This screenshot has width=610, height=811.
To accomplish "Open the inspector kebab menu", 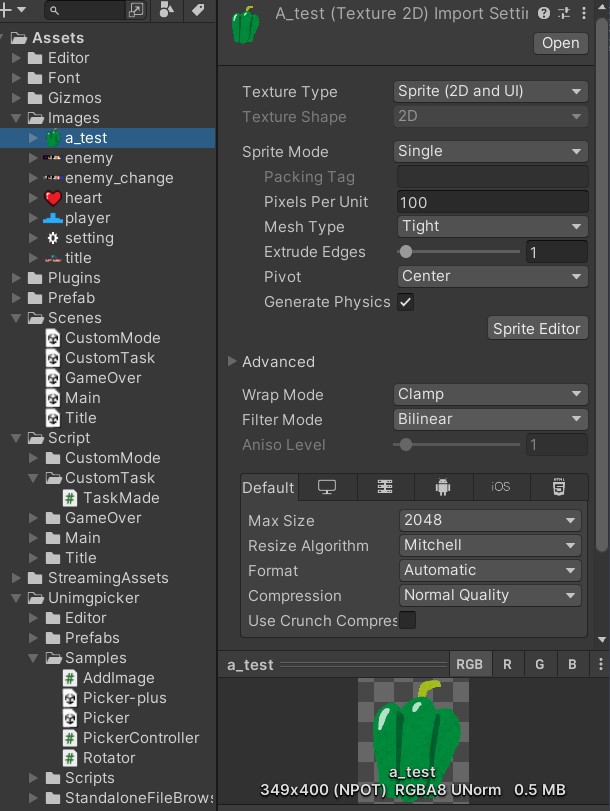I will click(584, 13).
